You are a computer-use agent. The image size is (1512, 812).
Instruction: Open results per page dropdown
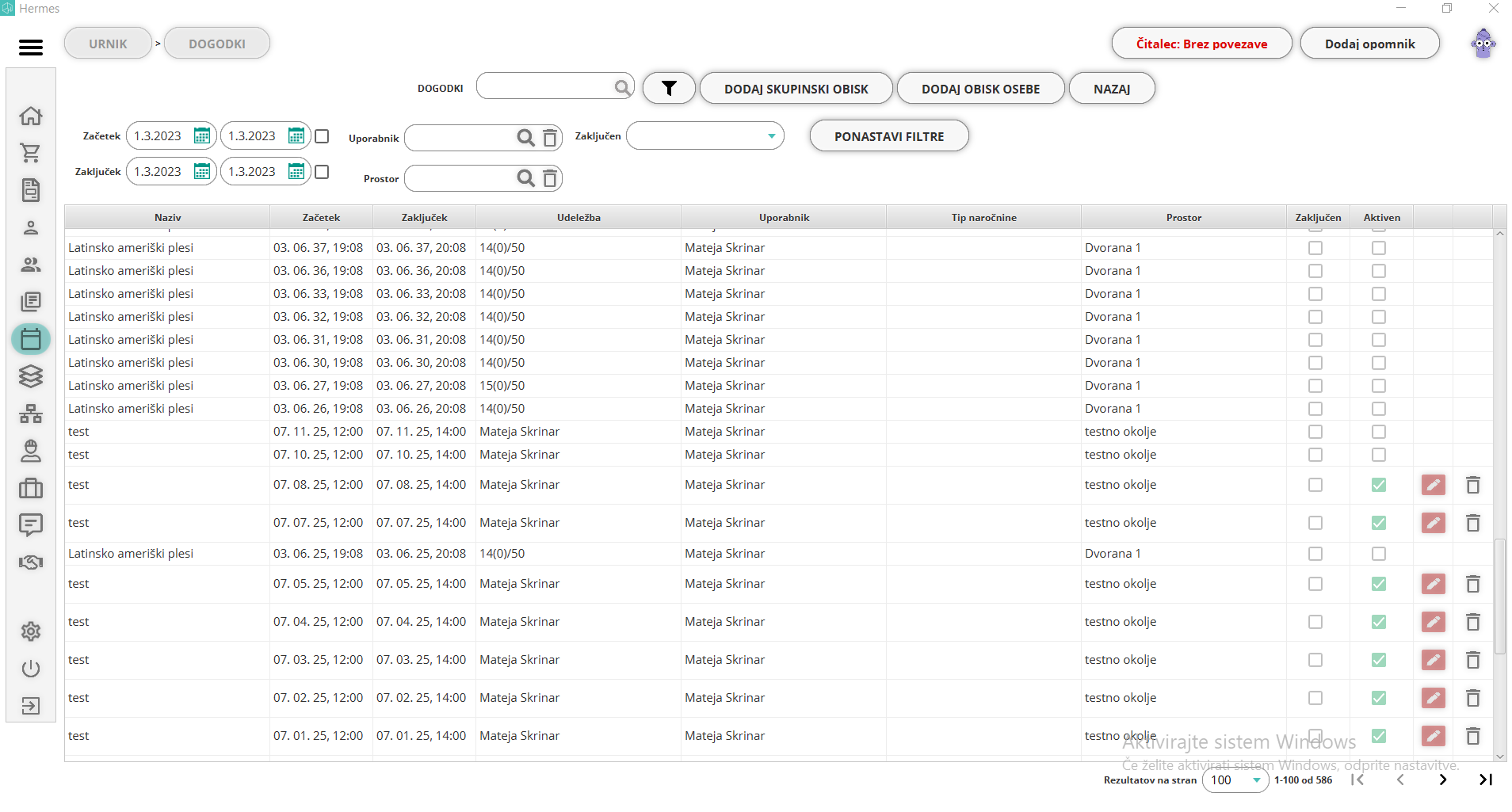(x=1235, y=780)
